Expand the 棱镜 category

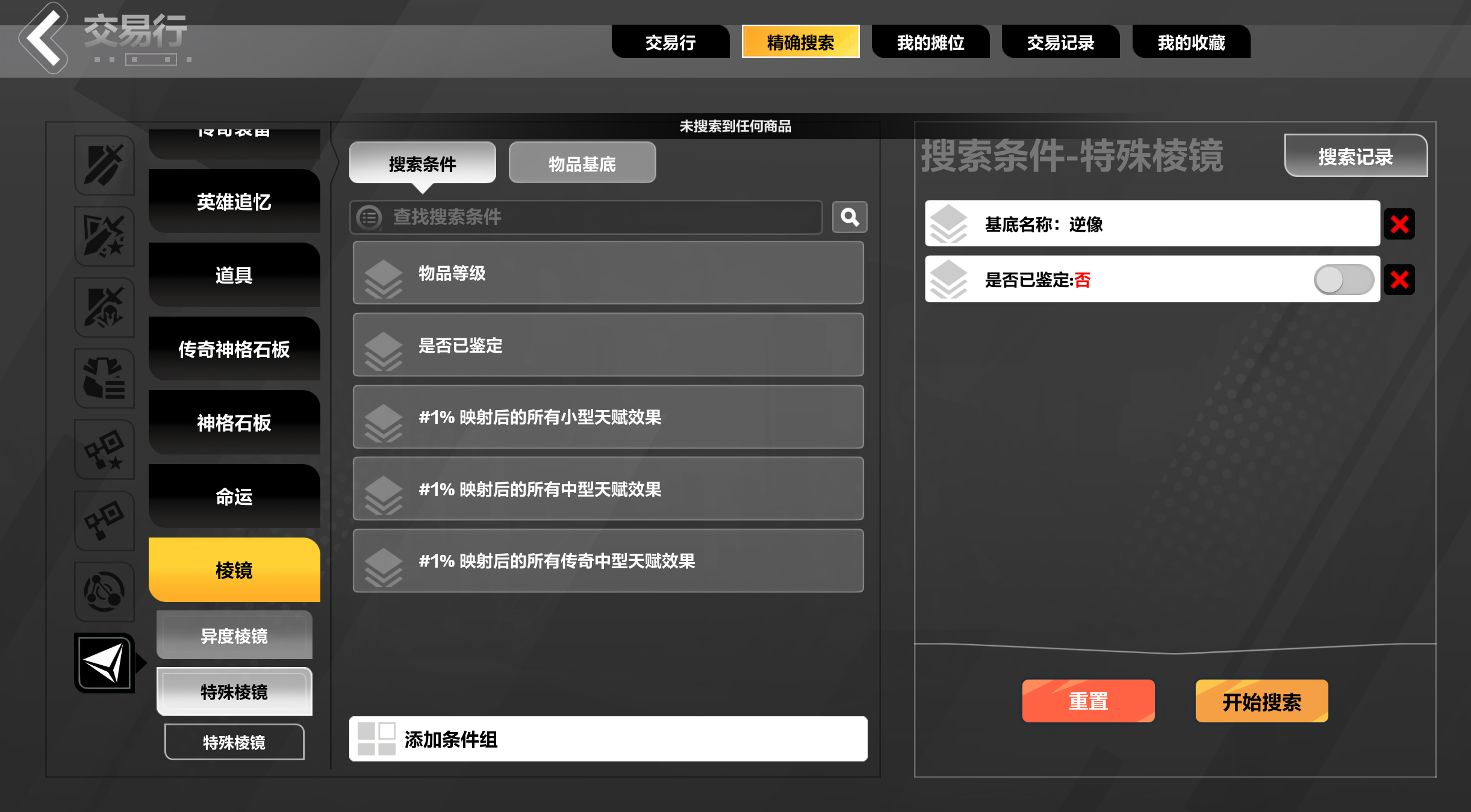[234, 569]
